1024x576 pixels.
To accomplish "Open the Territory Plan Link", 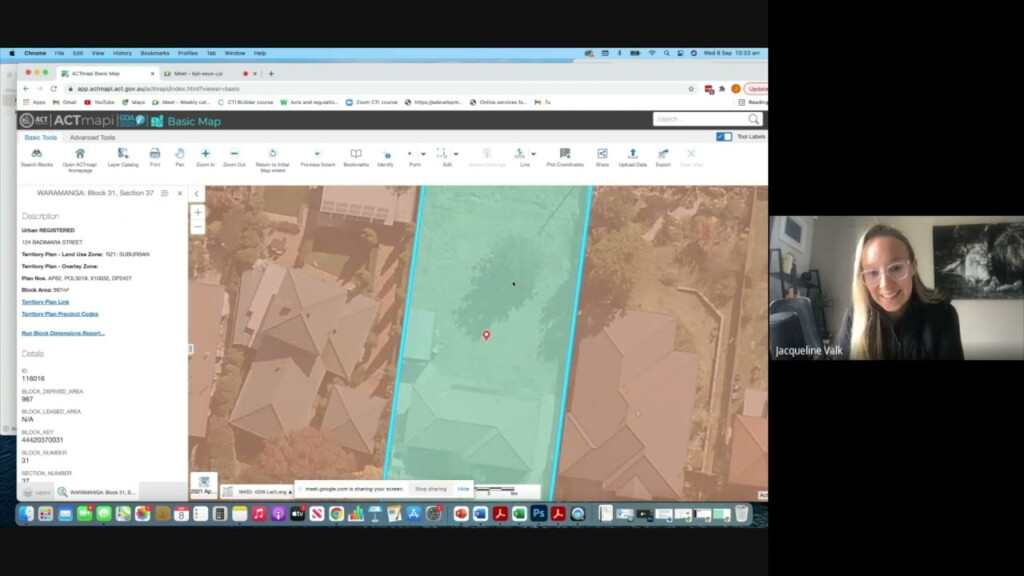I will click(x=45, y=302).
